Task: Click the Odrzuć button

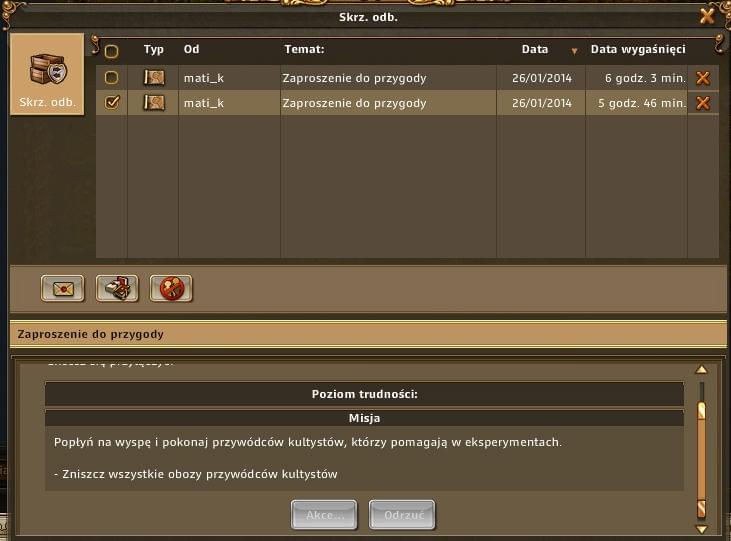Action: (x=402, y=515)
